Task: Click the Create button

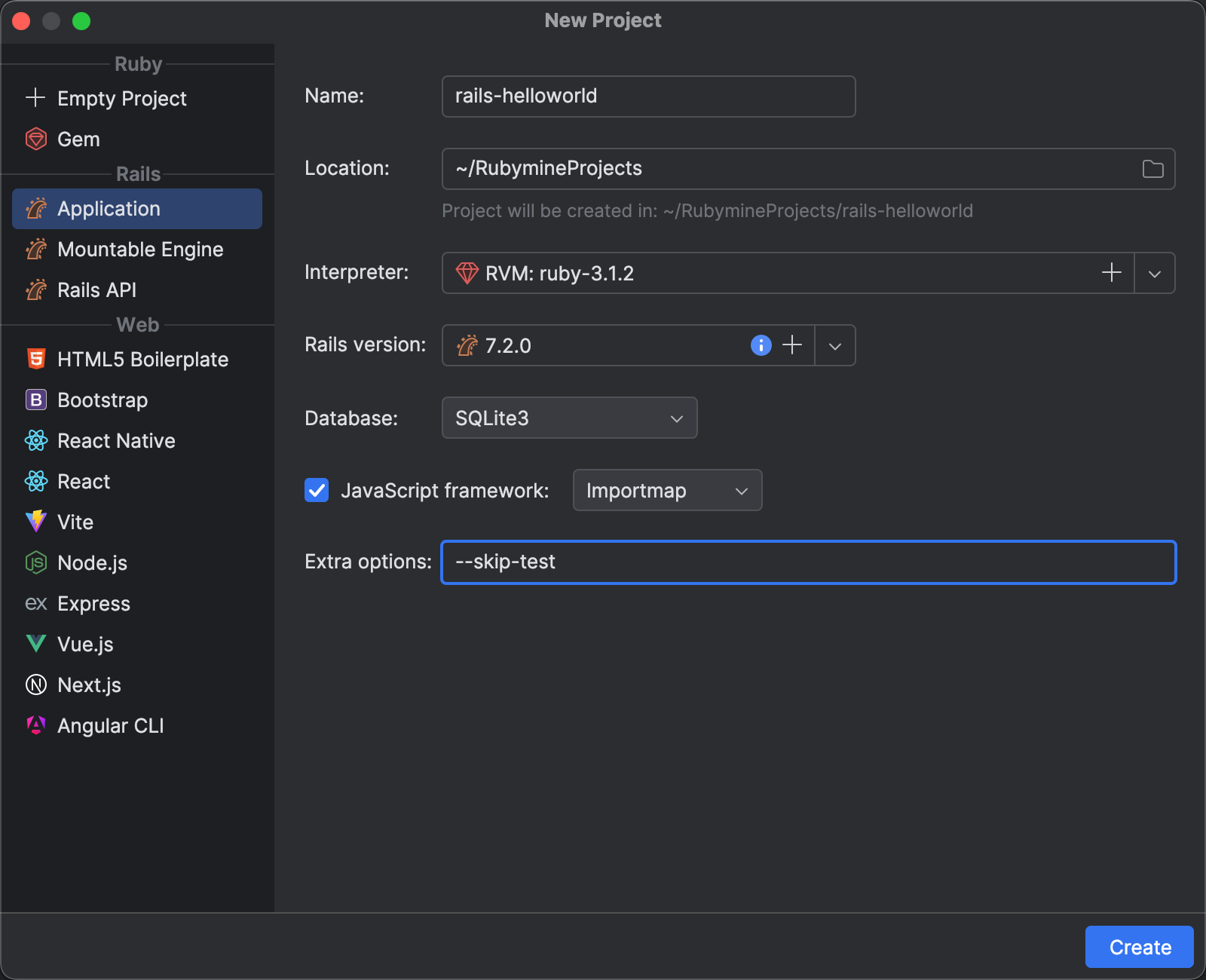Action: click(1139, 947)
